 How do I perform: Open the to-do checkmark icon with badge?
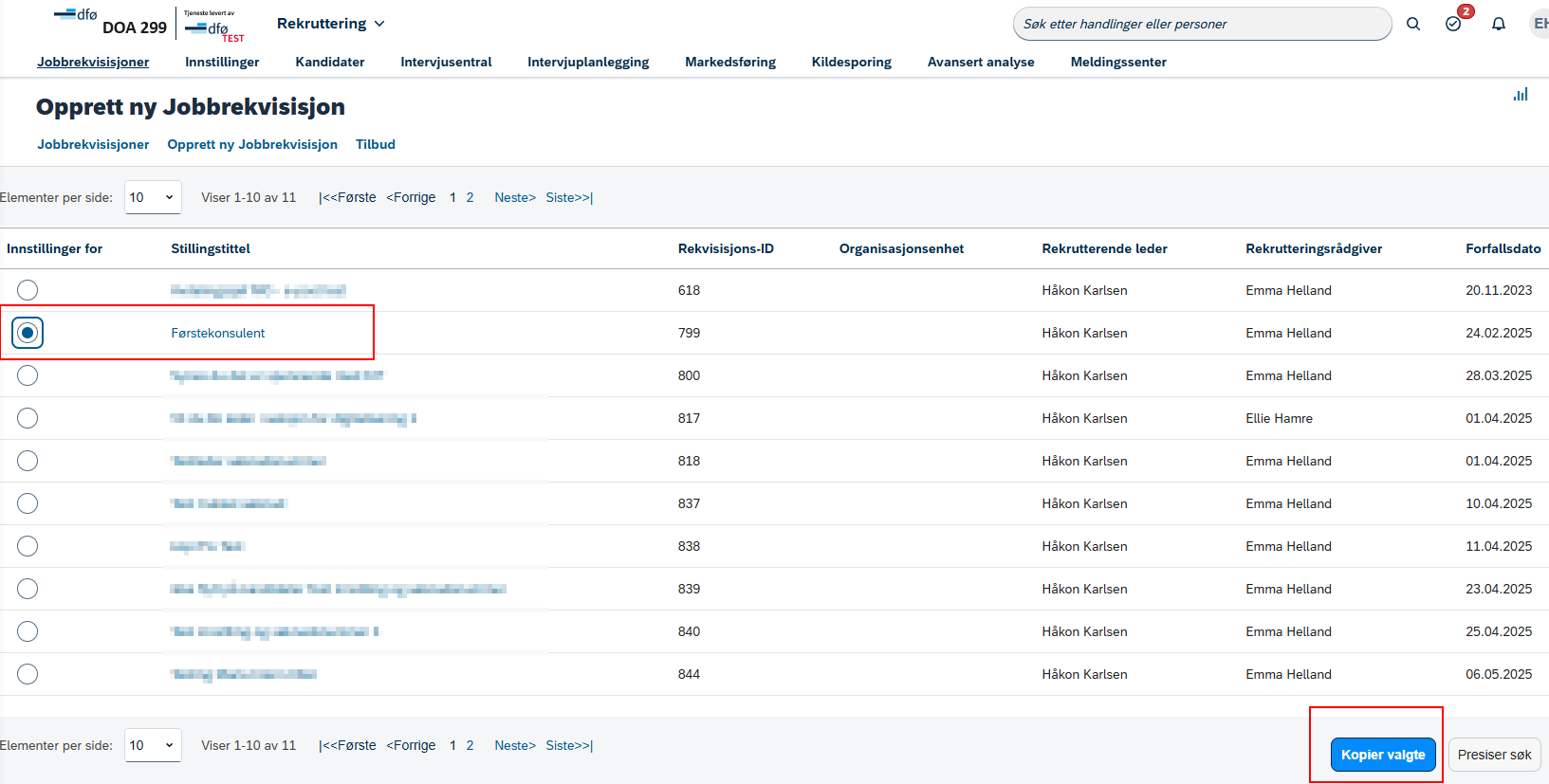tap(1454, 23)
